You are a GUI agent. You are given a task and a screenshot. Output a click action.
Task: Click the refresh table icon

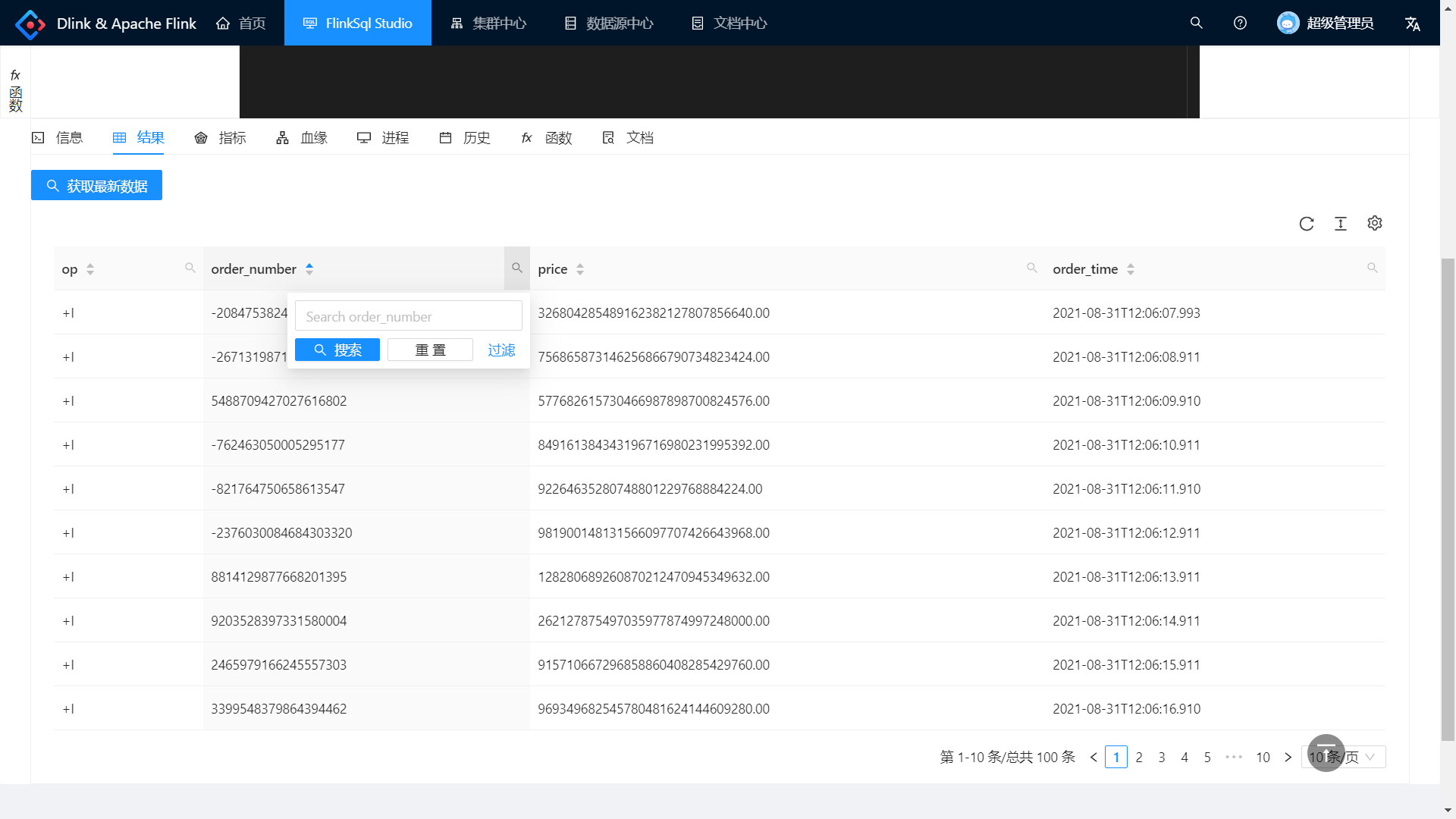point(1306,224)
